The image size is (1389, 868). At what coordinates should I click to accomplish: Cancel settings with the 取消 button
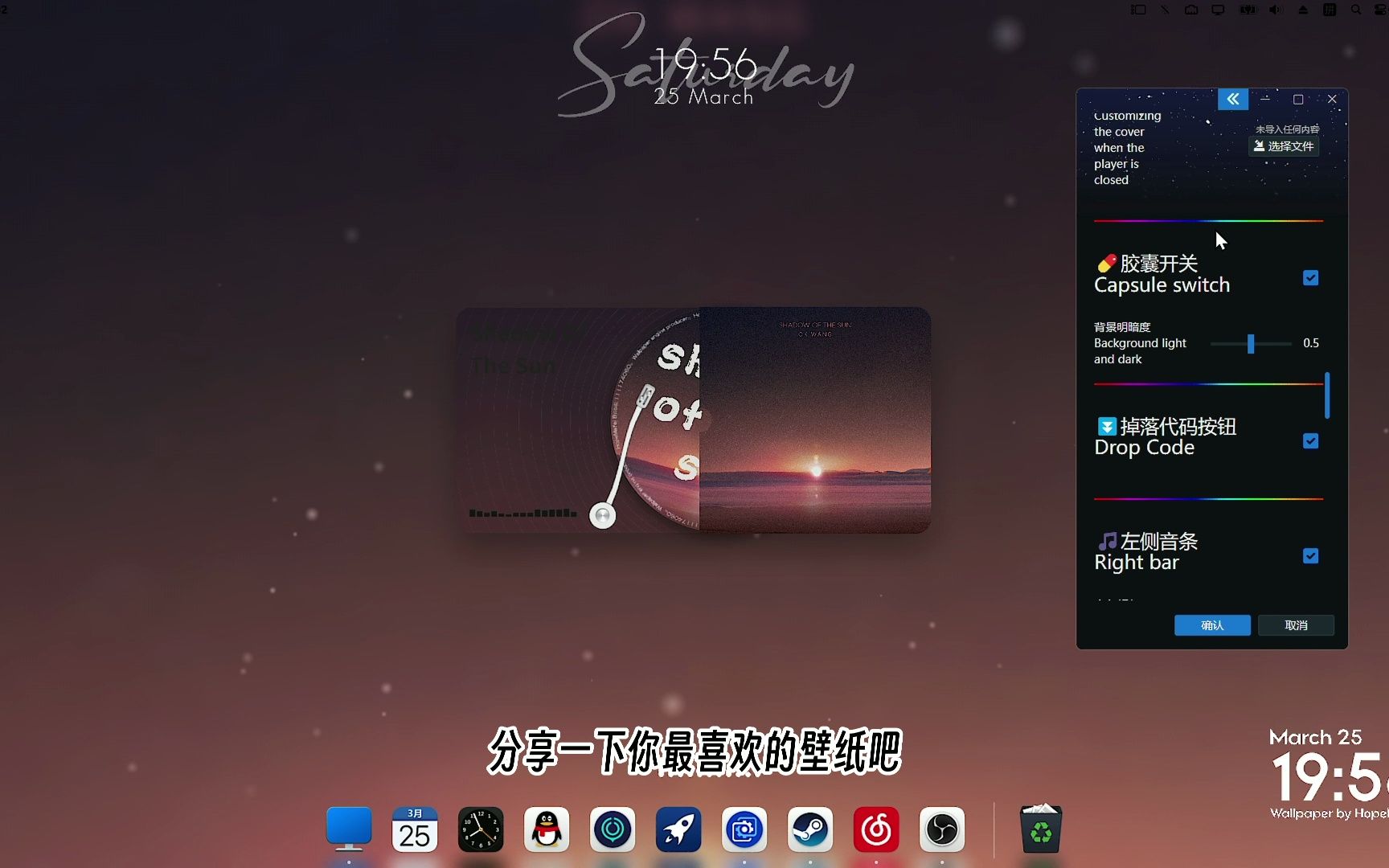pyautogui.click(x=1296, y=625)
